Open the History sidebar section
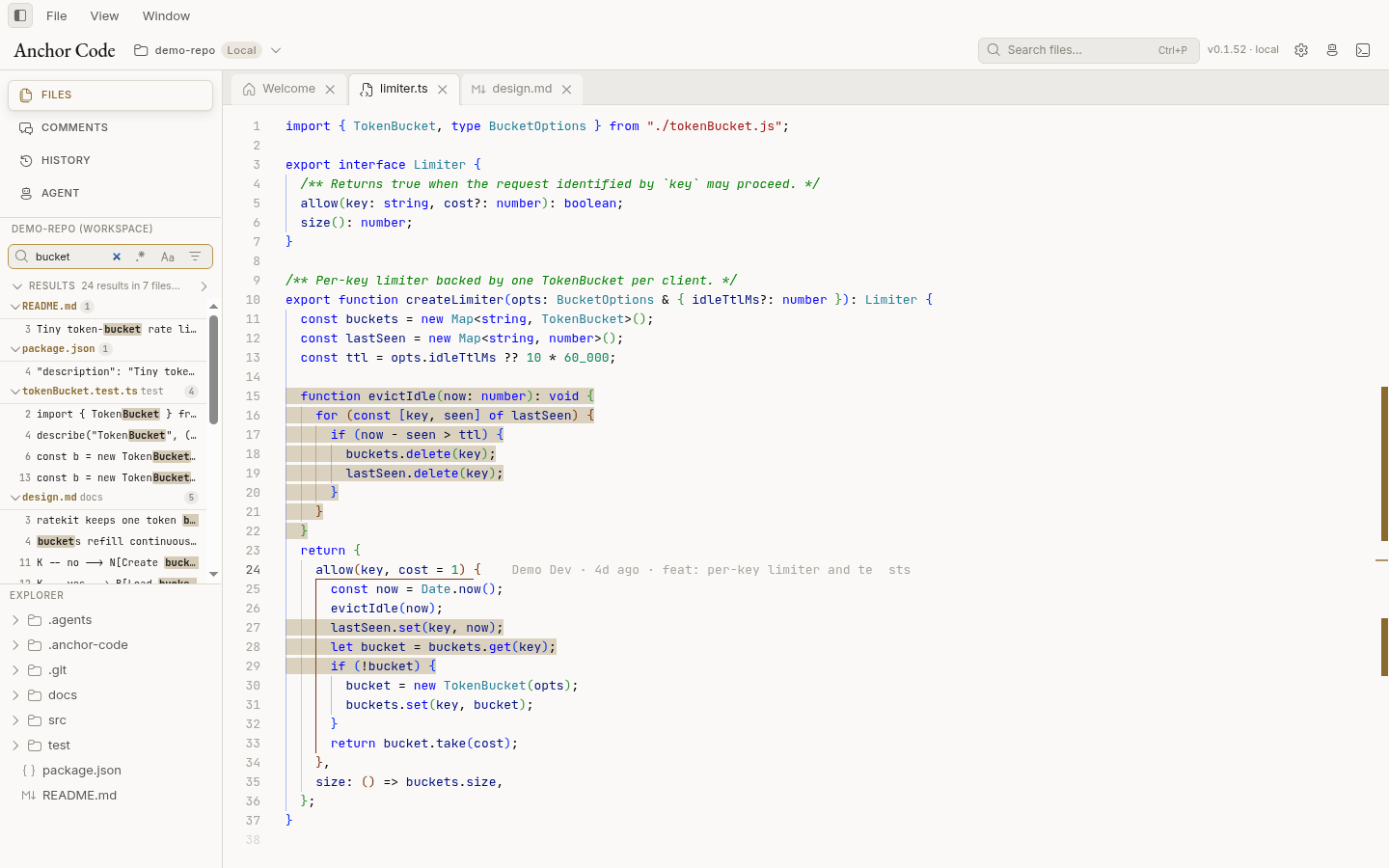Image resolution: width=1389 pixels, height=868 pixels. point(110,160)
